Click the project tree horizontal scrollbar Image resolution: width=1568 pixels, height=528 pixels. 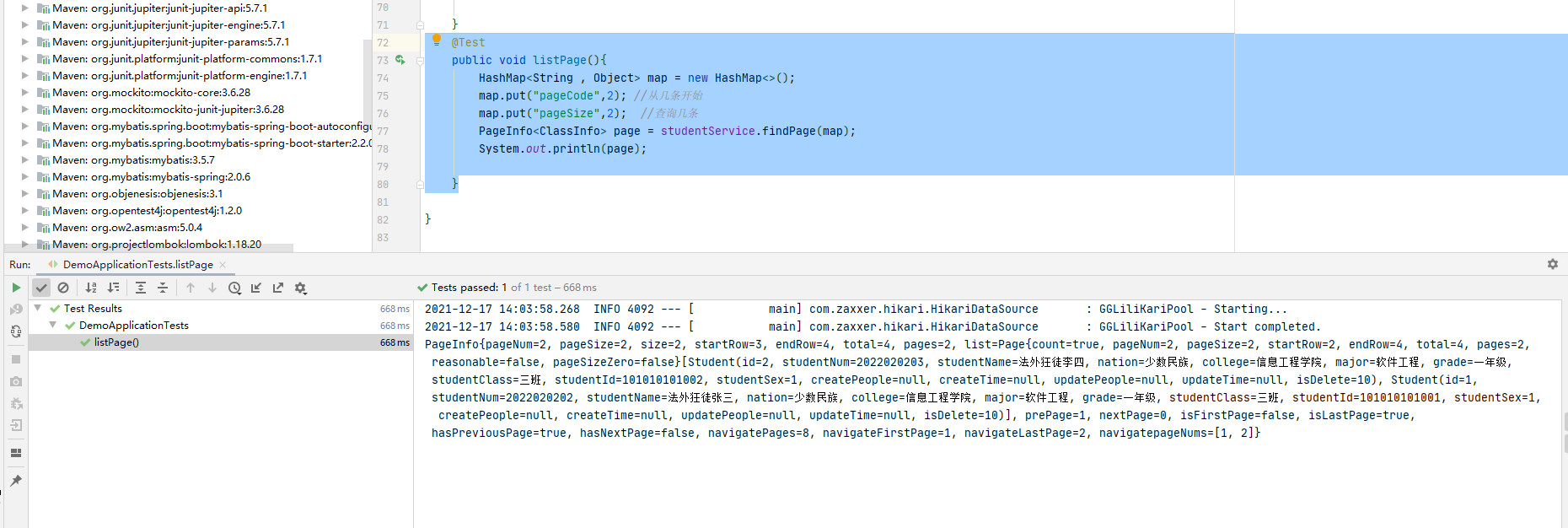click(x=148, y=248)
